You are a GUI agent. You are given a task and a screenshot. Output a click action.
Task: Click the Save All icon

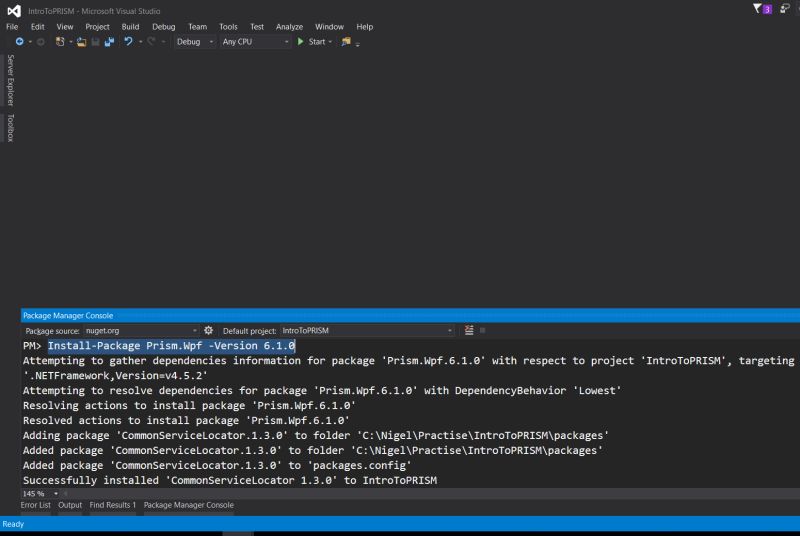coord(109,42)
